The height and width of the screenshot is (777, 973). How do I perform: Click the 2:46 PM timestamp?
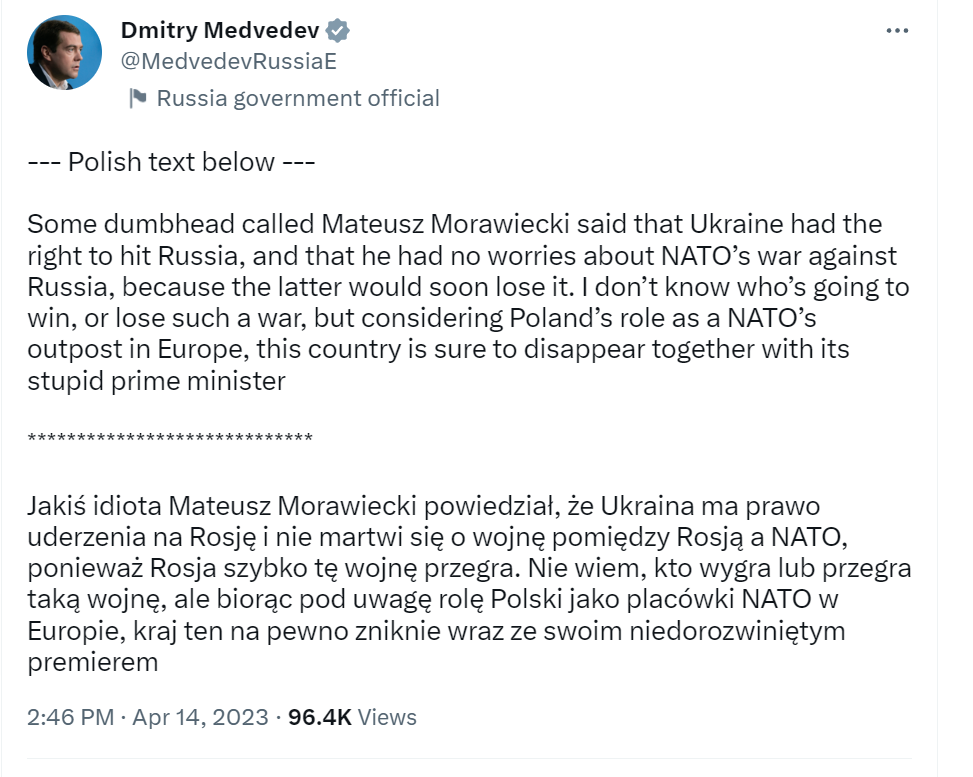[x=68, y=717]
